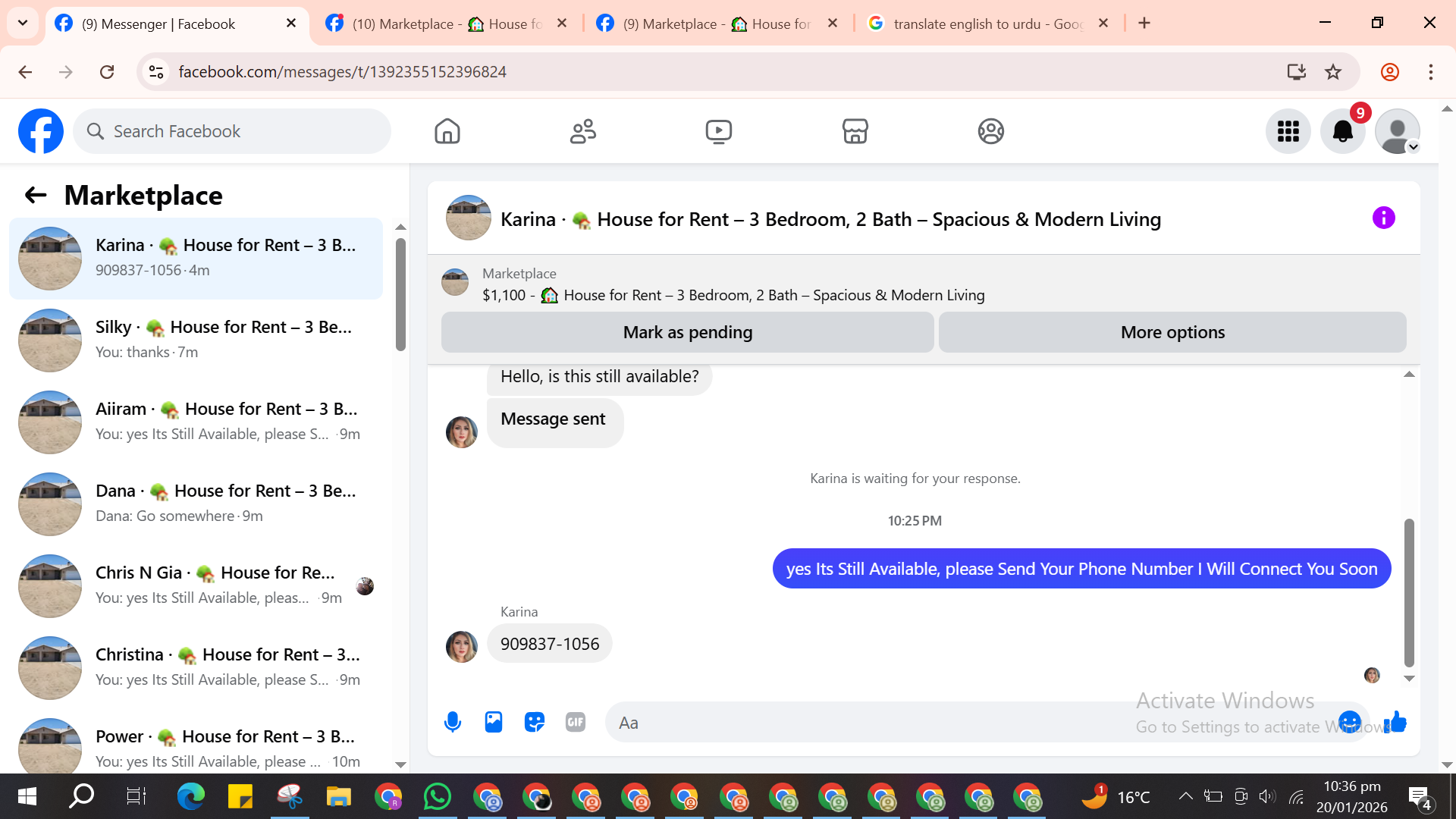Select the 909837-1056 message bubble
The width and height of the screenshot is (1456, 819).
coord(550,644)
